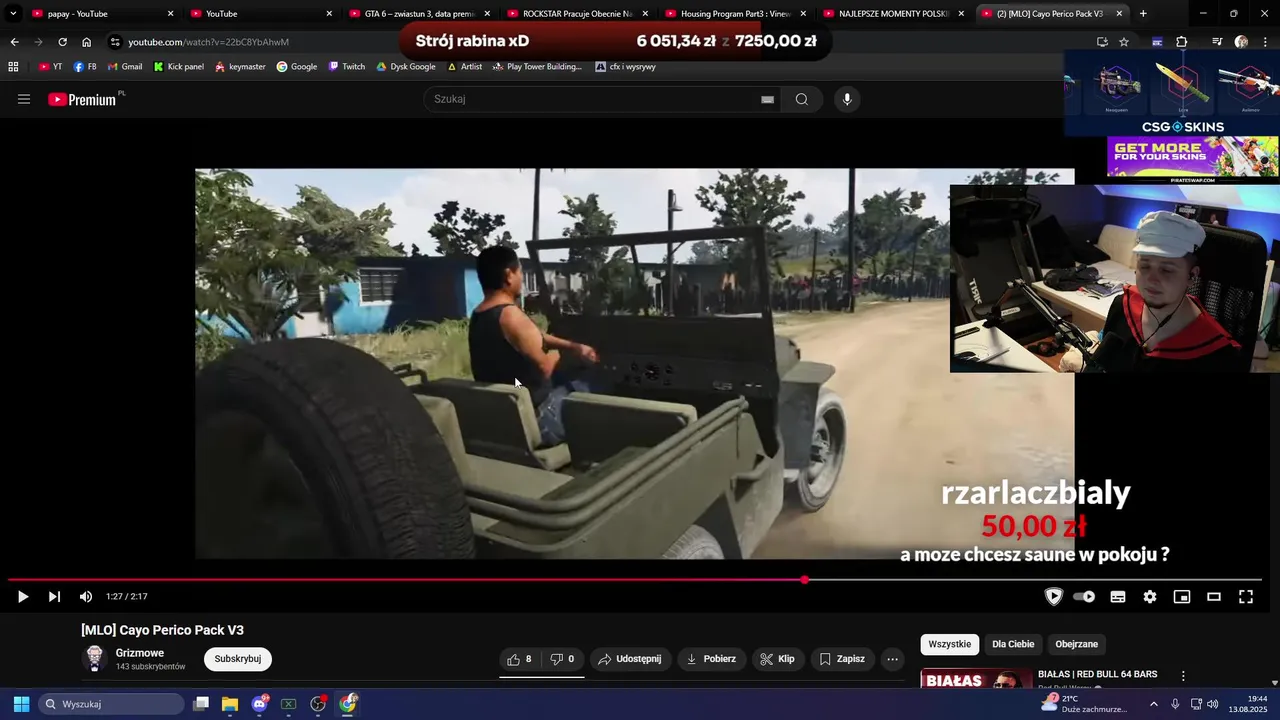1280x720 pixels.
Task: Download video with Pobierz button
Action: point(711,659)
